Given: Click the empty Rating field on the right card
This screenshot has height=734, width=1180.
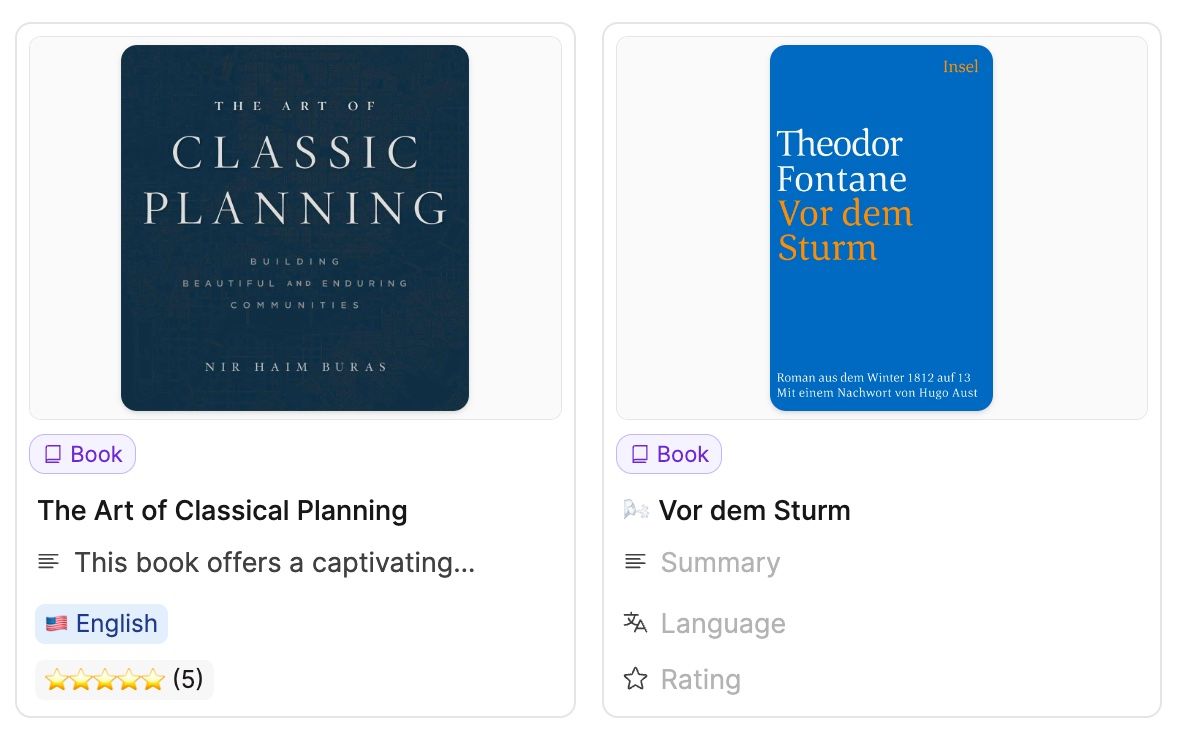Looking at the screenshot, I should click(700, 680).
